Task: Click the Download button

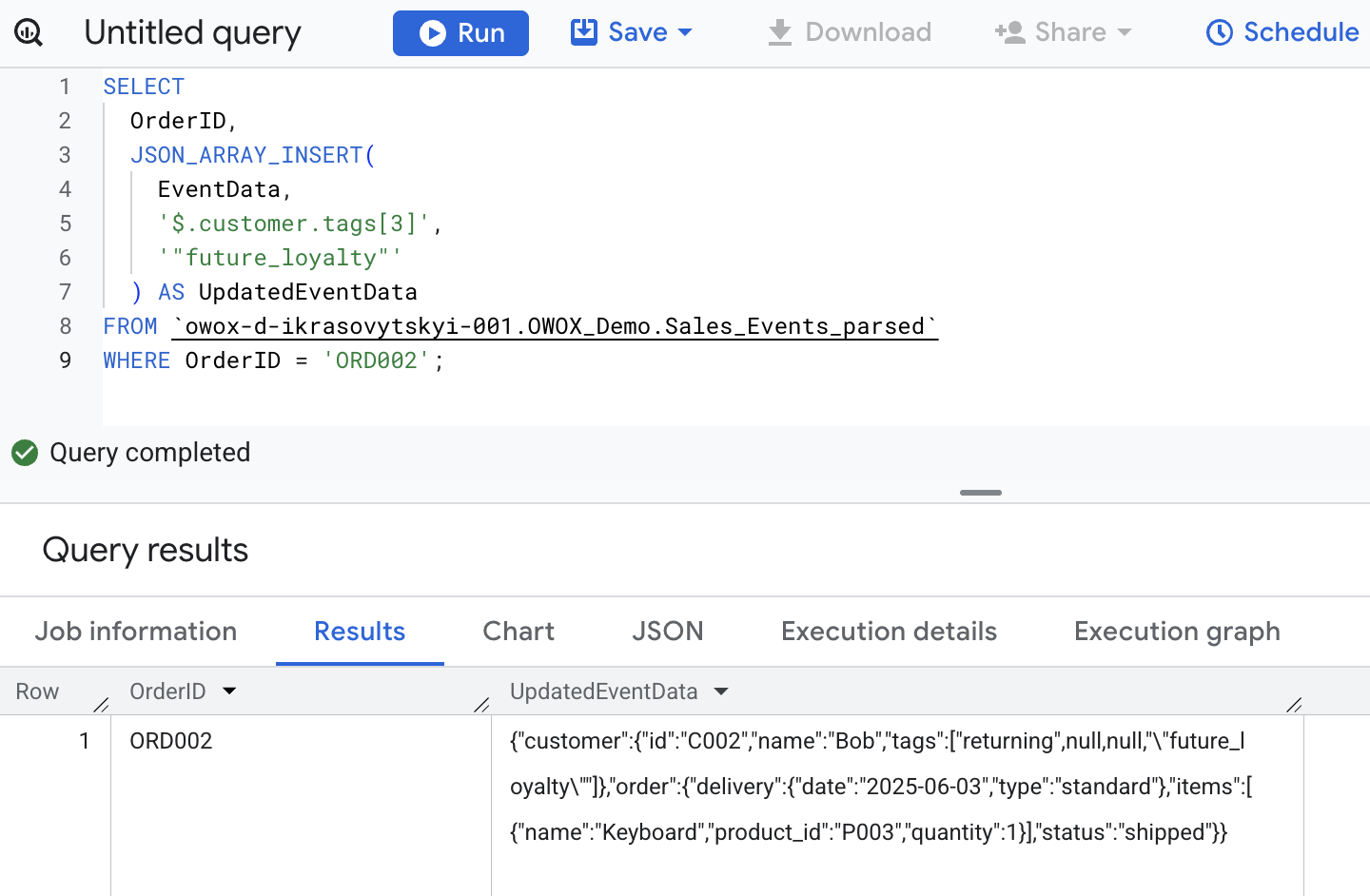Action: tap(850, 32)
